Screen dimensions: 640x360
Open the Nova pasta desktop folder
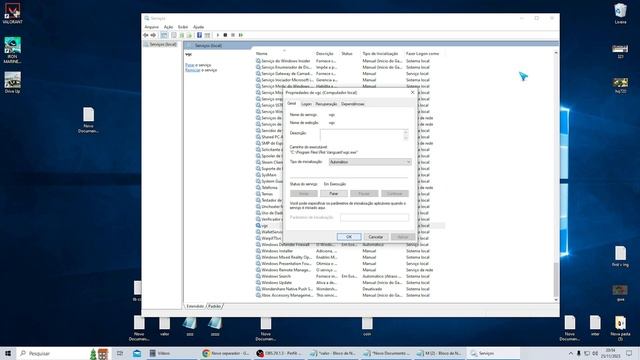tap(620, 328)
